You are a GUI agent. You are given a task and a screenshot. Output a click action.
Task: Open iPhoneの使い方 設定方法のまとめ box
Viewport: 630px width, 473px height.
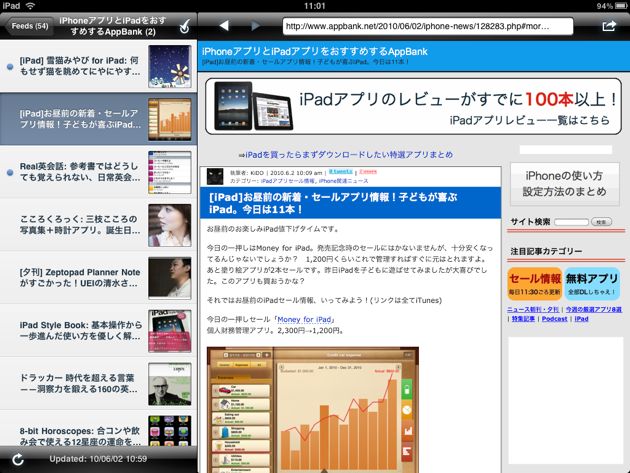pos(565,184)
